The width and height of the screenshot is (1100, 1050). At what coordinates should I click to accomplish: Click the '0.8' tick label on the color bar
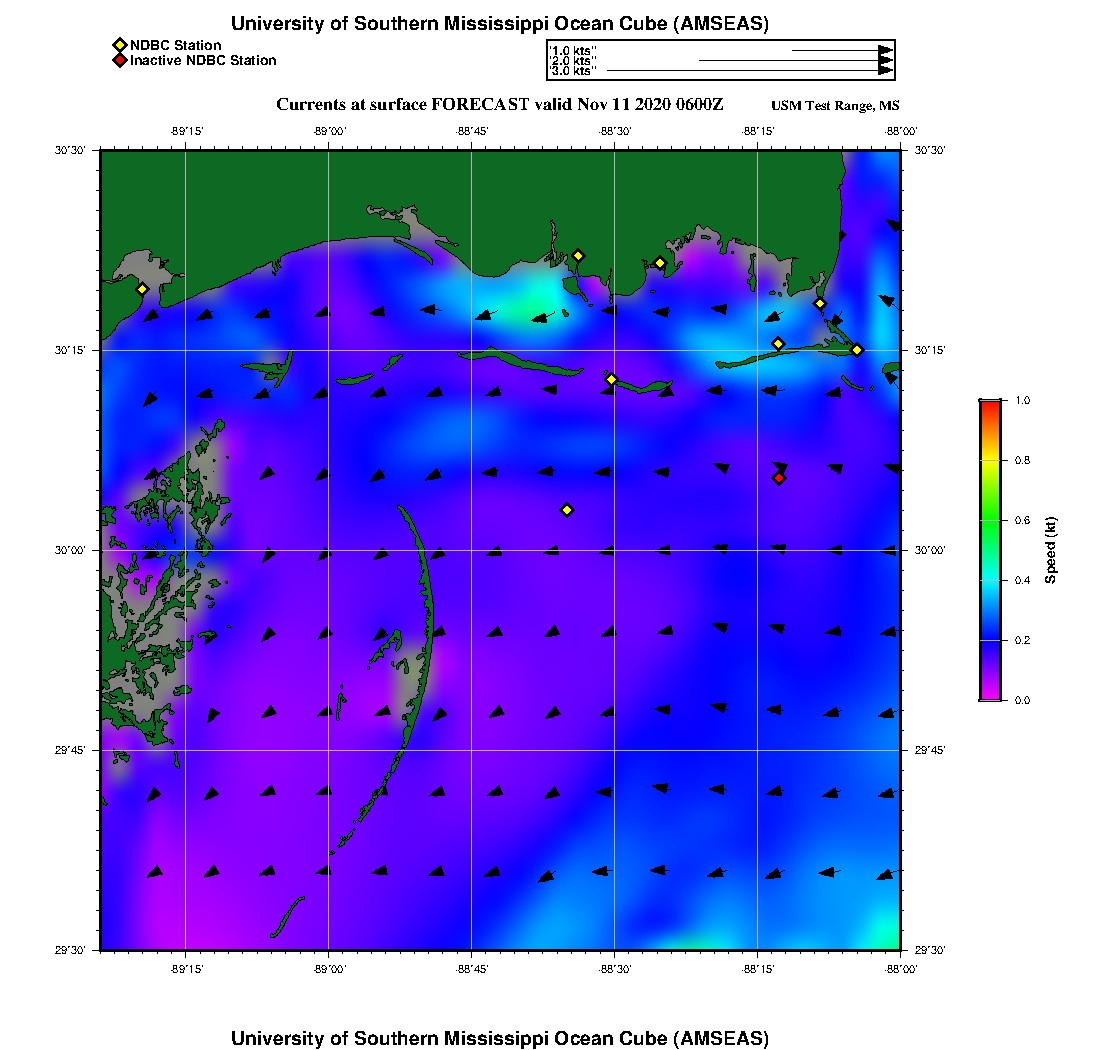click(x=1023, y=460)
